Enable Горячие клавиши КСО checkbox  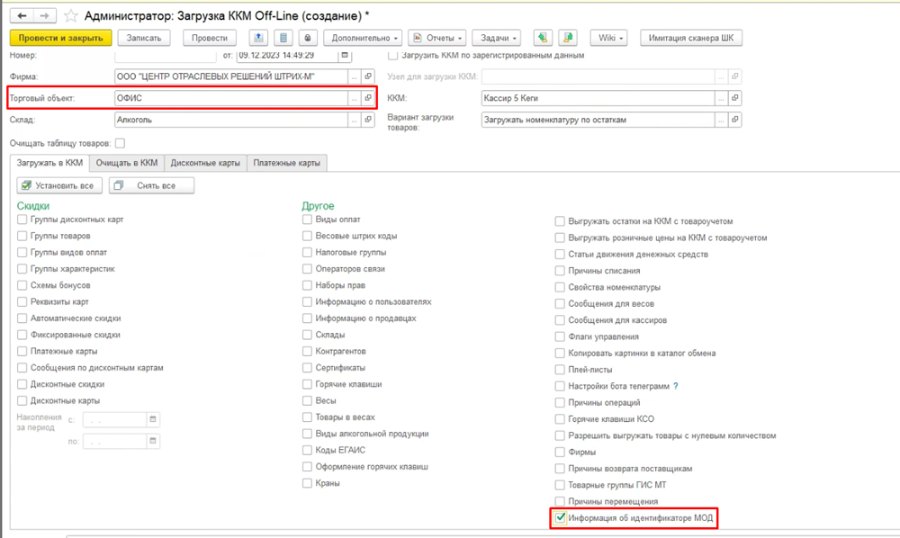point(560,419)
